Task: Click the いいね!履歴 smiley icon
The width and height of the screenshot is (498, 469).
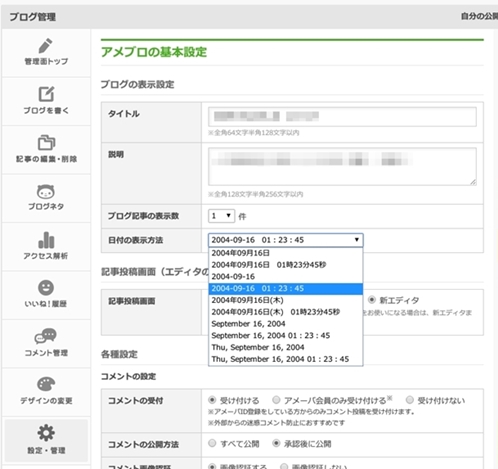Action: coord(46,288)
